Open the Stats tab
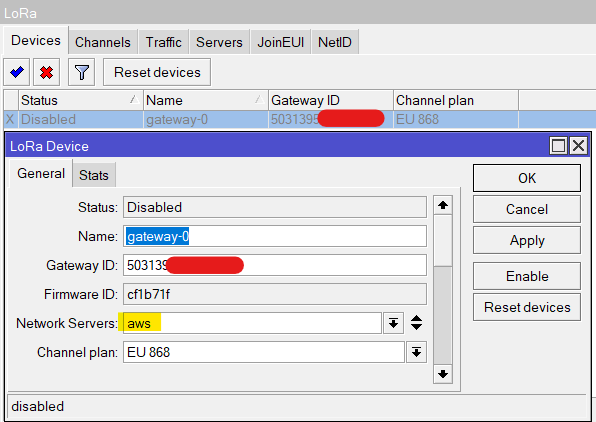The height and width of the screenshot is (422, 596). (x=94, y=175)
